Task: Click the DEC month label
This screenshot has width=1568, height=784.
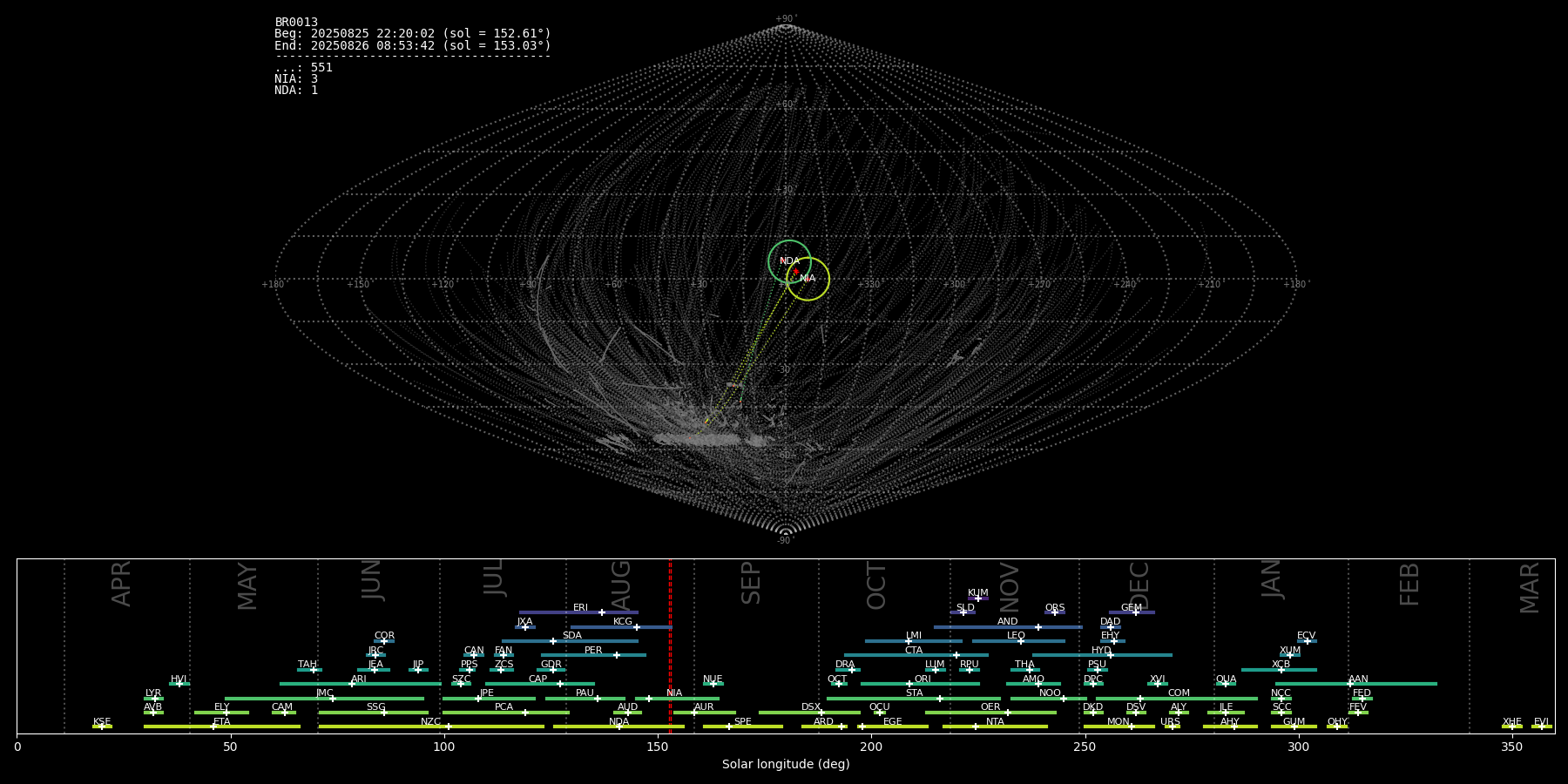Action: point(1139,585)
